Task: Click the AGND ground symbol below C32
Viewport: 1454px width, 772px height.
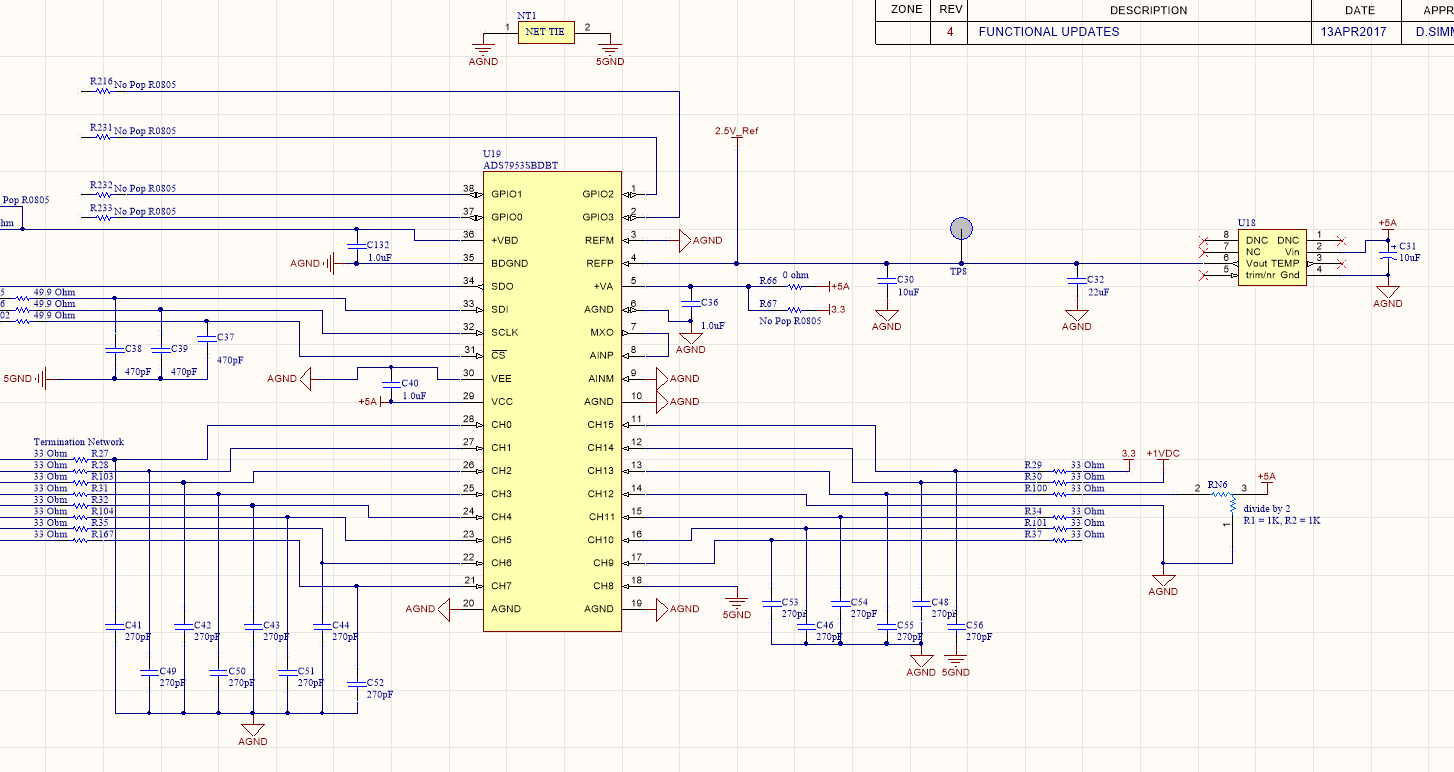Action: (x=1076, y=316)
